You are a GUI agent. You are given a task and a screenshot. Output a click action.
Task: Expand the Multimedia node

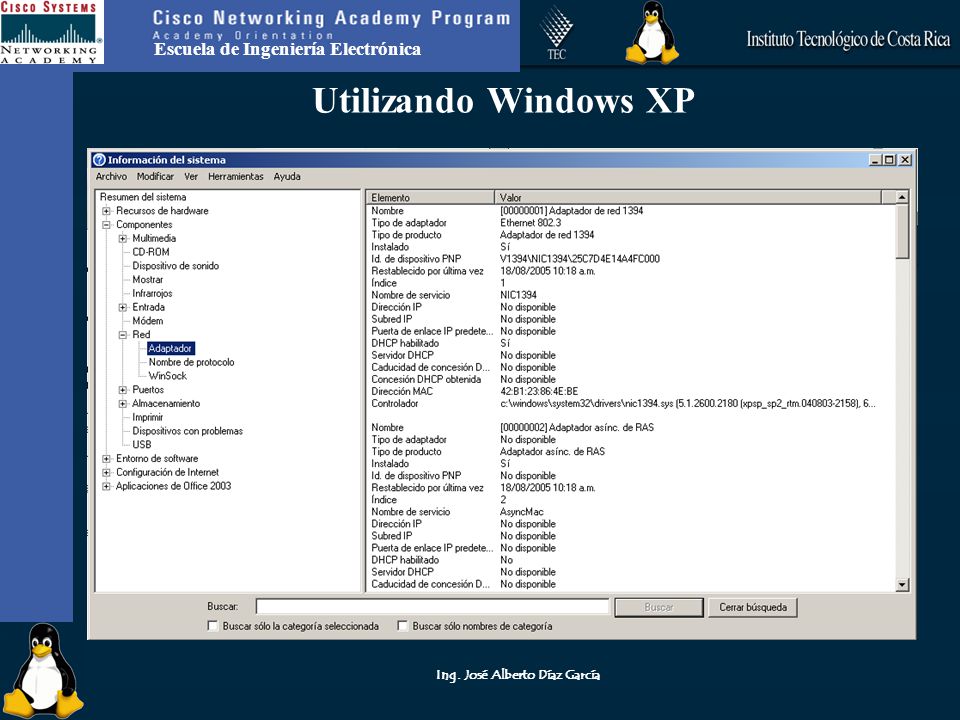123,238
